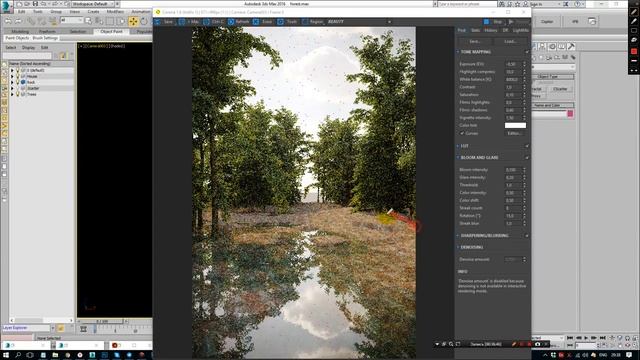
Task: Click the Save... post settings button
Action: pyautogui.click(x=475, y=42)
